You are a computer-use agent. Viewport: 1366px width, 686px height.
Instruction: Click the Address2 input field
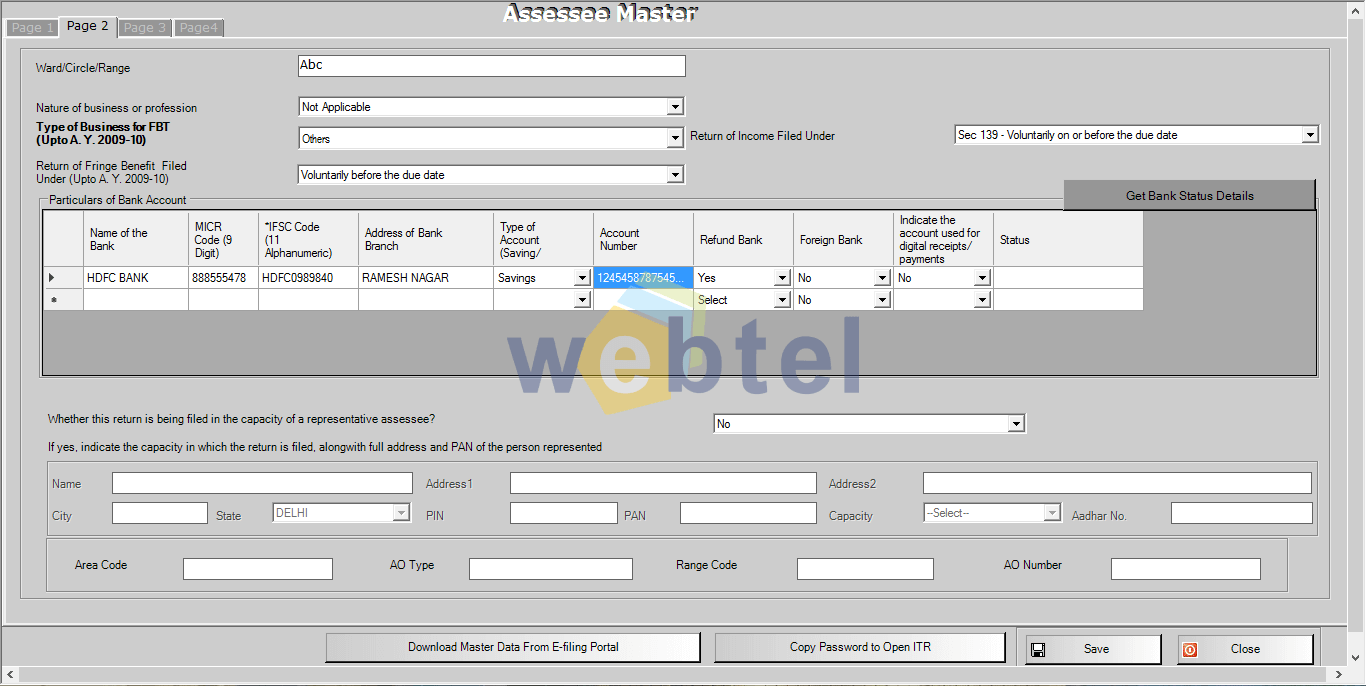(x=1117, y=484)
